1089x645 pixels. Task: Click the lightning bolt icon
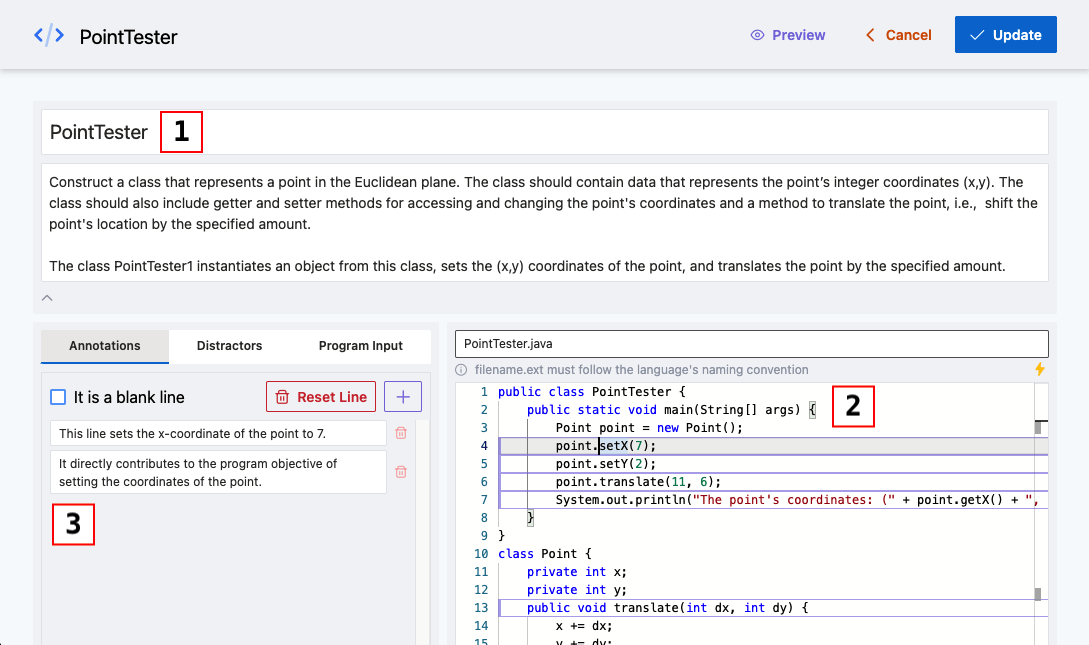1040,369
